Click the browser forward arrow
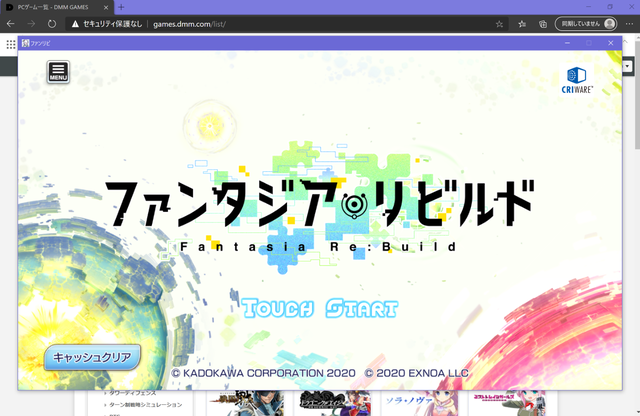 [31, 24]
